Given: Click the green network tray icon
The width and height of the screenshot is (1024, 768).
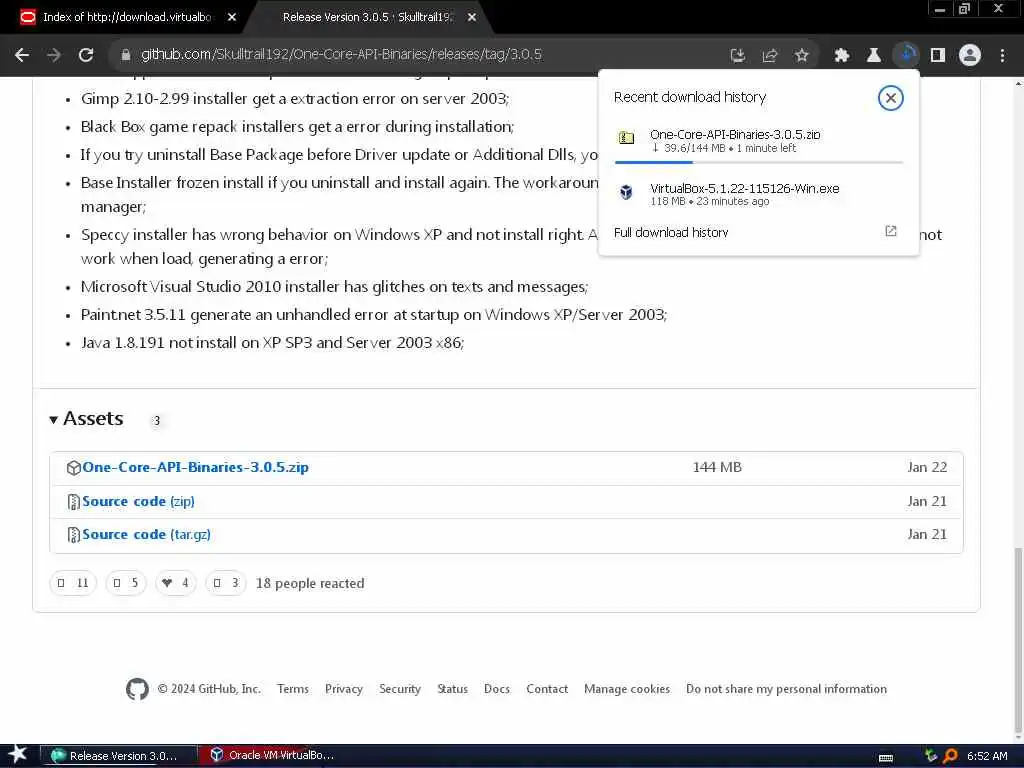Looking at the screenshot, I should pos(931,756).
